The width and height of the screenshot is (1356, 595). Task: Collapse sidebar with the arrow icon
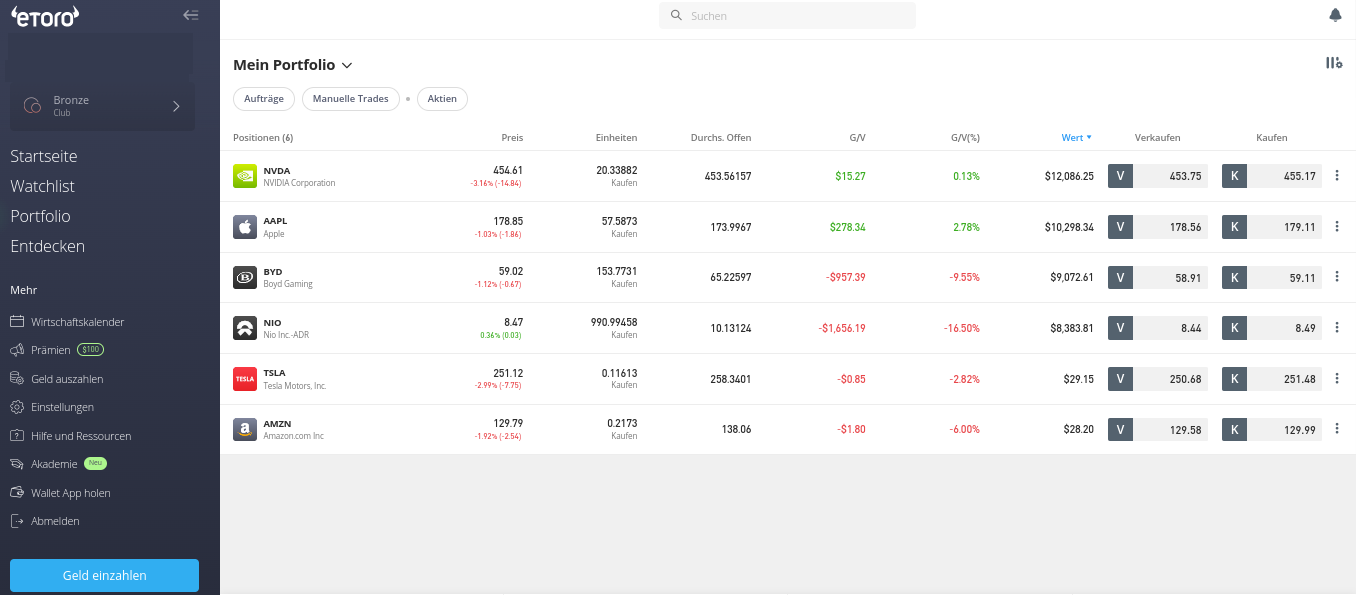pos(191,15)
